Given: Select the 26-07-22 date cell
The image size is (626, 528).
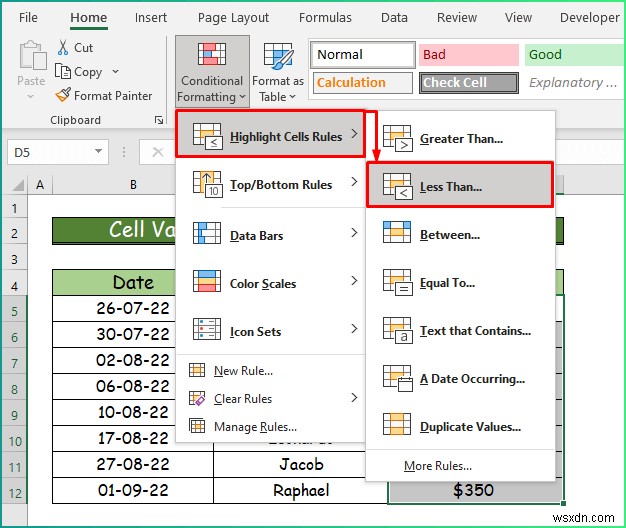Looking at the screenshot, I should 114,308.
